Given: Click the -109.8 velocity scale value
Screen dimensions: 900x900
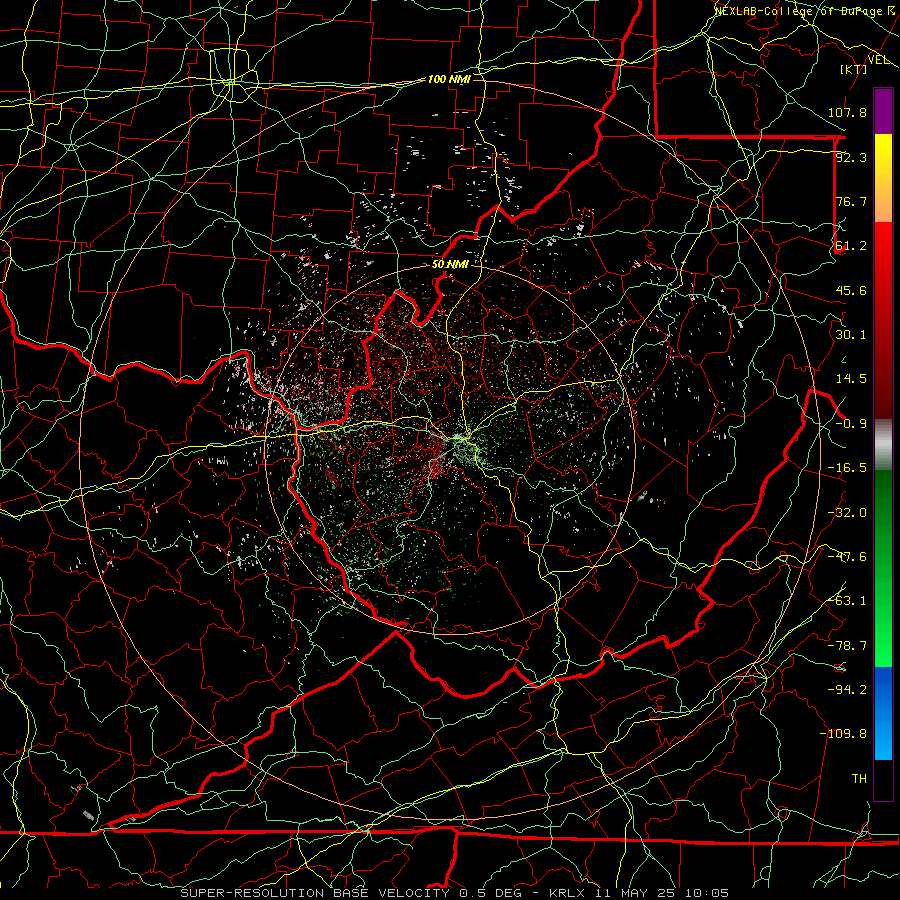Looking at the screenshot, I should (x=843, y=734).
